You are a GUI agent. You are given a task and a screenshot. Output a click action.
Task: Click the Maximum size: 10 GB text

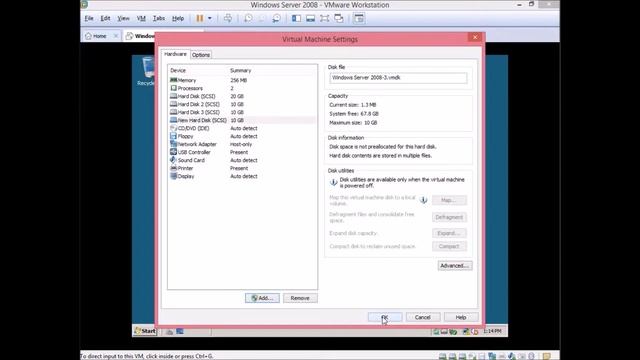(353, 123)
